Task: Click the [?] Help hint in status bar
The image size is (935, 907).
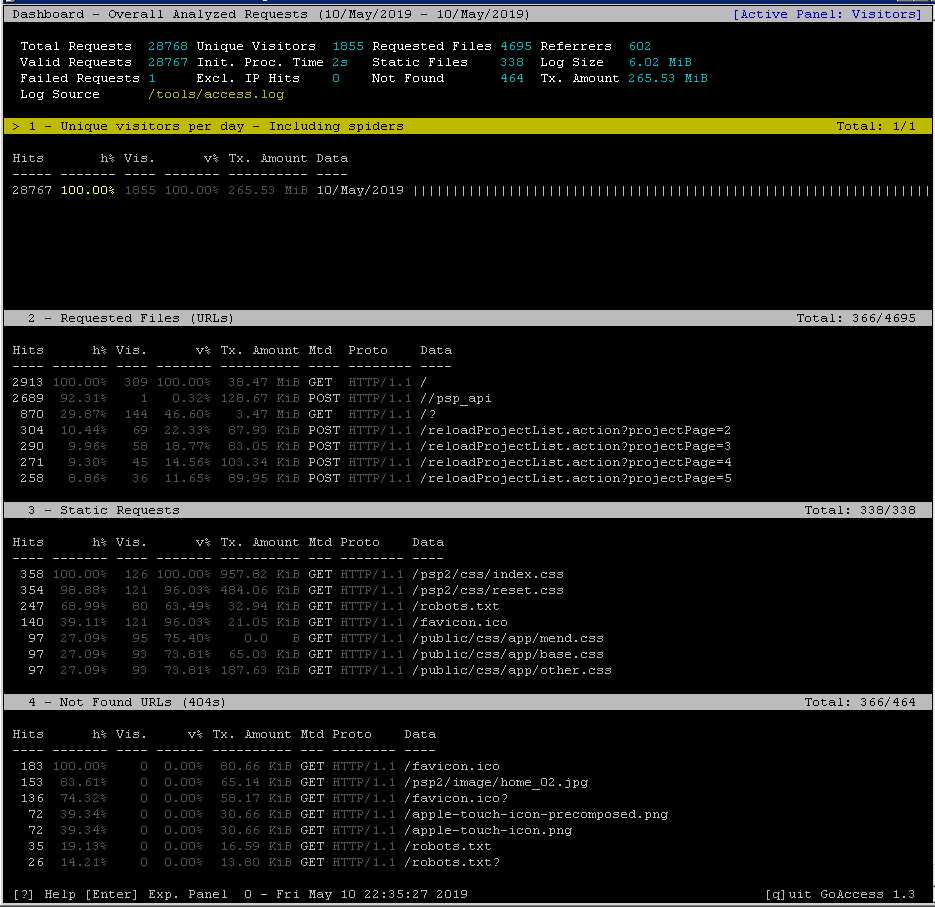Action: click(44, 894)
